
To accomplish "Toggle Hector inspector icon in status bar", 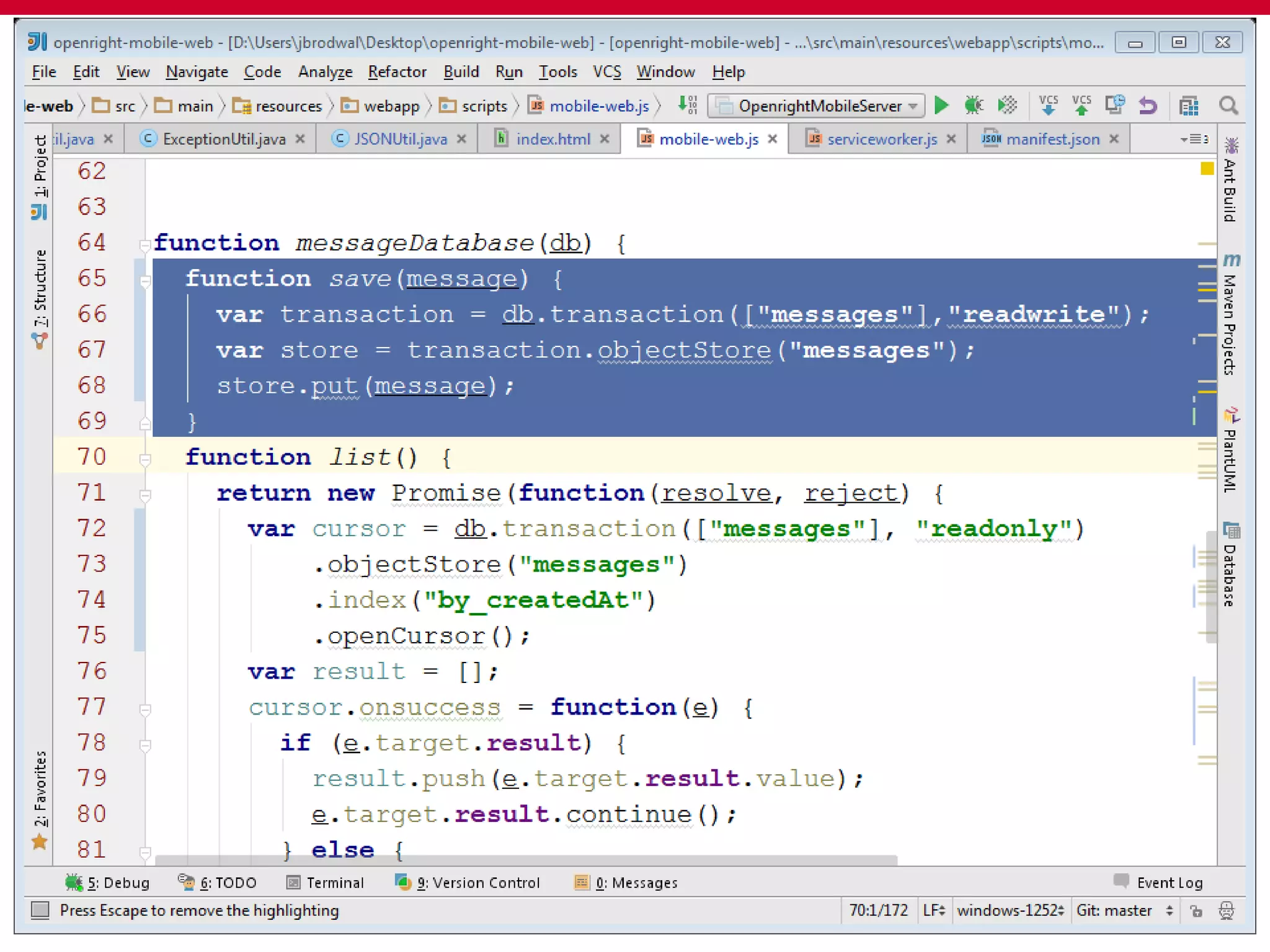I will pos(1226,910).
